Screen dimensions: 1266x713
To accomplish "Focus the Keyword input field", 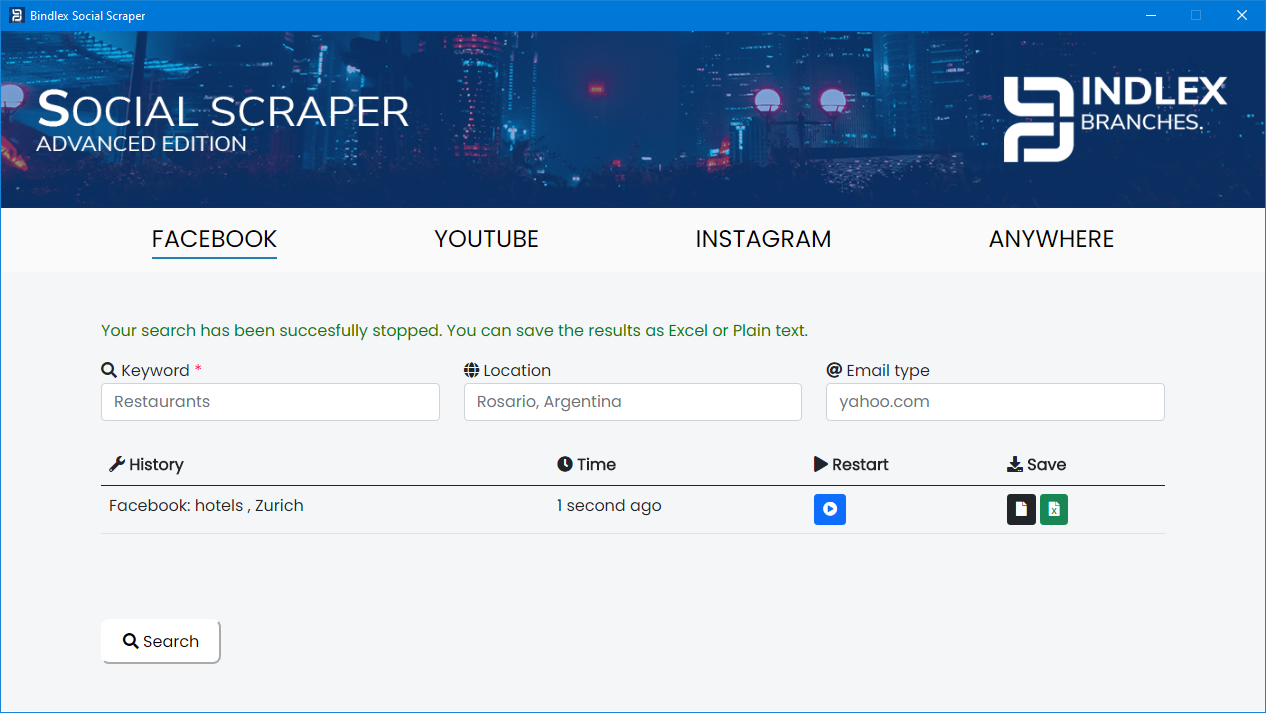I will [270, 402].
